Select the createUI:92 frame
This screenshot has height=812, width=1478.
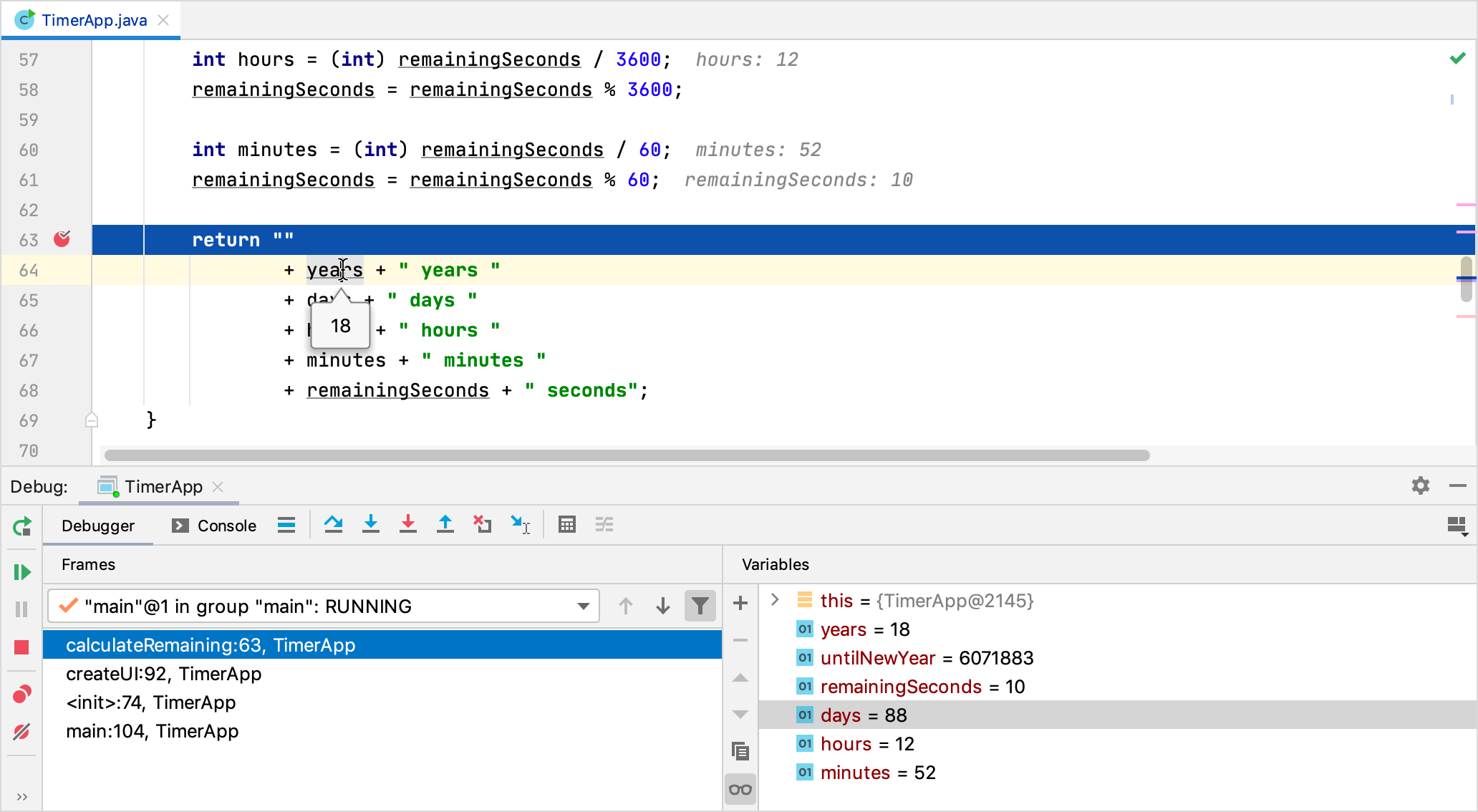point(163,674)
